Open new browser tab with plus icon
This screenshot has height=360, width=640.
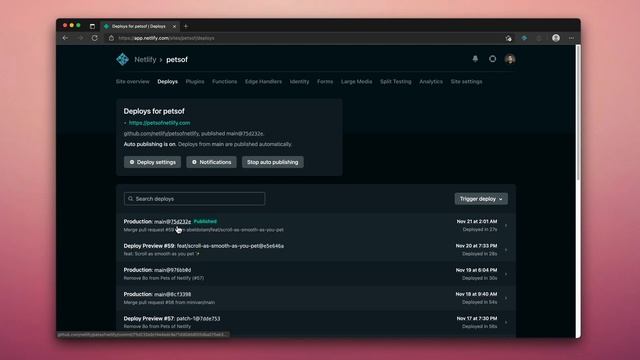click(186, 26)
